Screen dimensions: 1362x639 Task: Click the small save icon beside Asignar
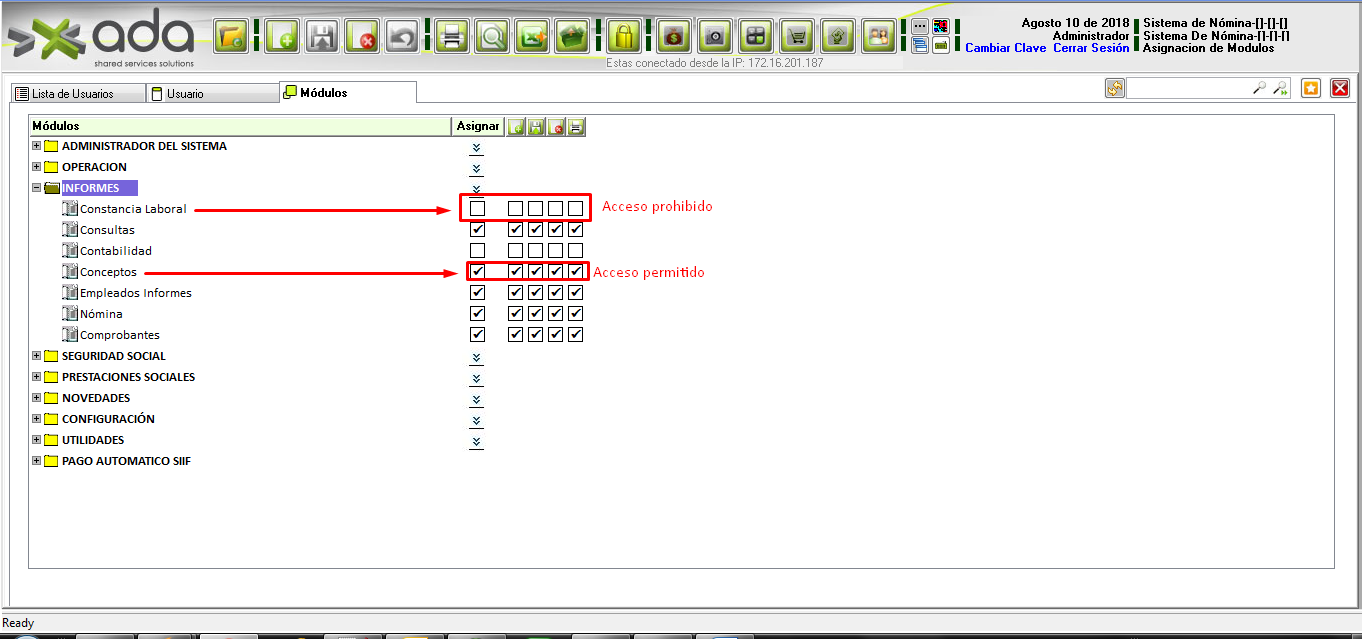pyautogui.click(x=536, y=127)
